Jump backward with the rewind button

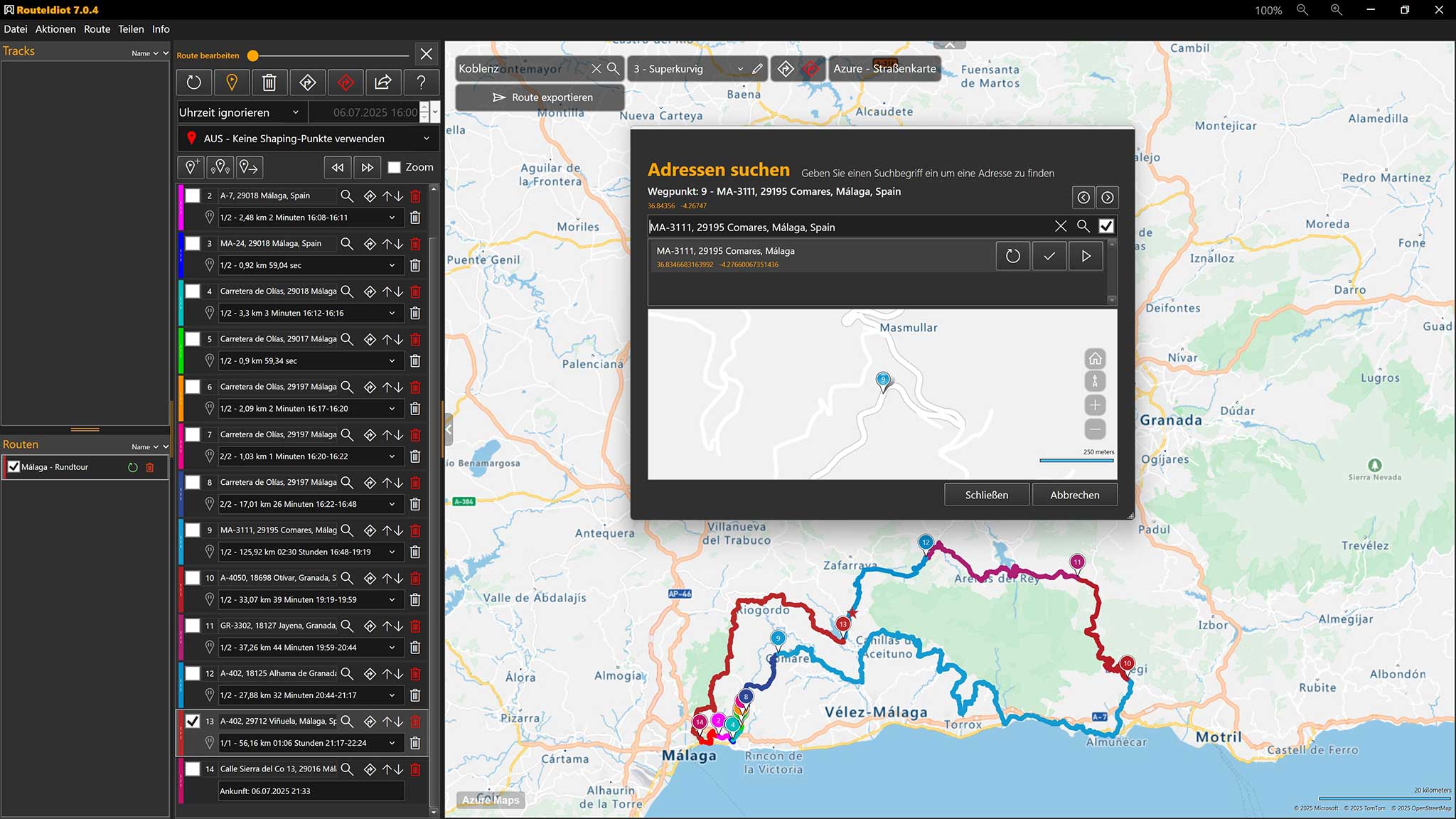click(x=338, y=167)
